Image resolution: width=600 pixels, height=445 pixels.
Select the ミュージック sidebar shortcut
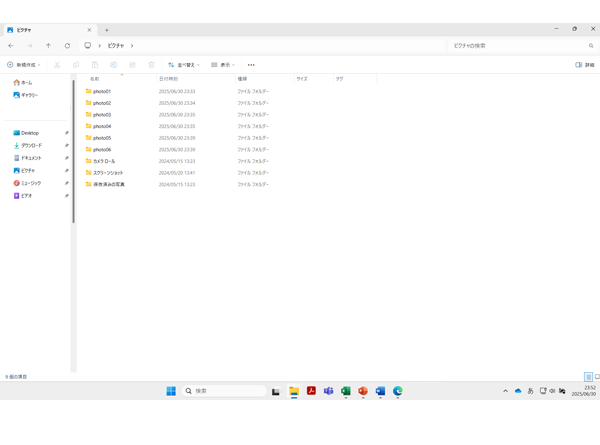[x=30, y=183]
